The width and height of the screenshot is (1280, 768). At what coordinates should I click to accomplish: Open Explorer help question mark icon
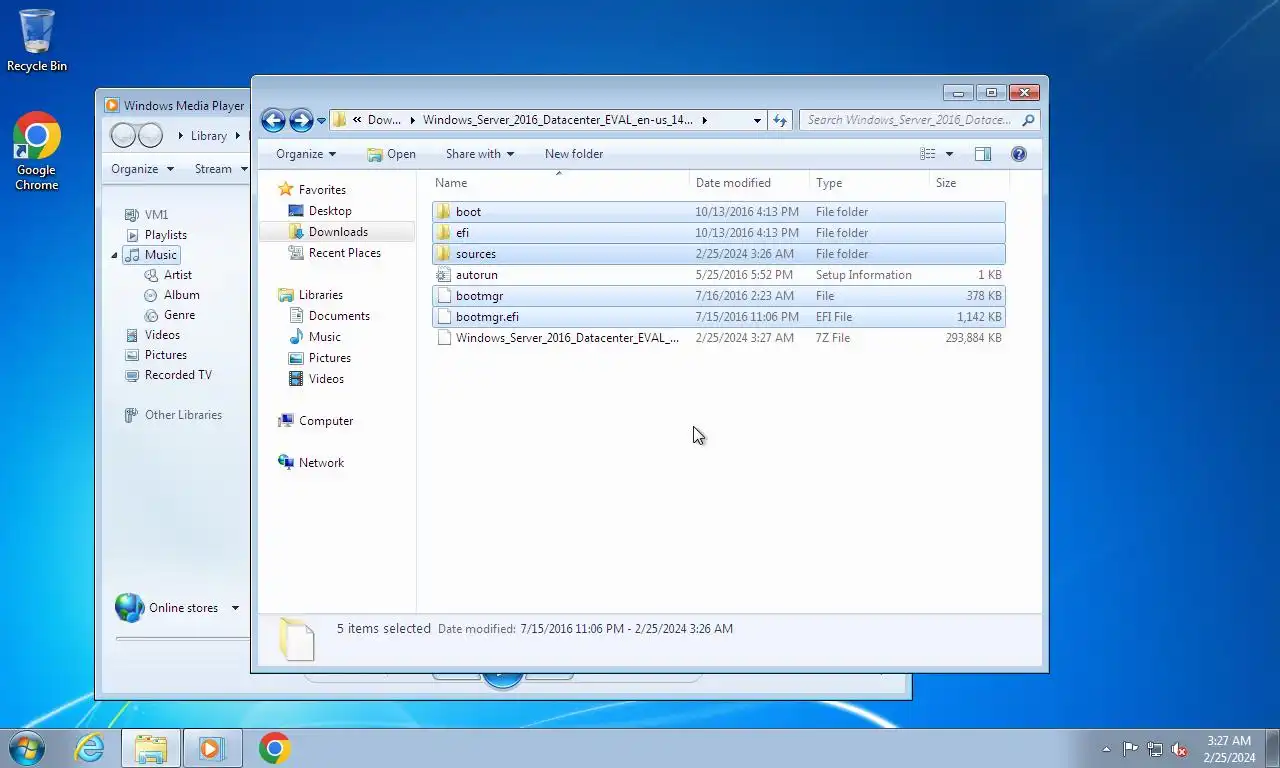click(x=1019, y=154)
